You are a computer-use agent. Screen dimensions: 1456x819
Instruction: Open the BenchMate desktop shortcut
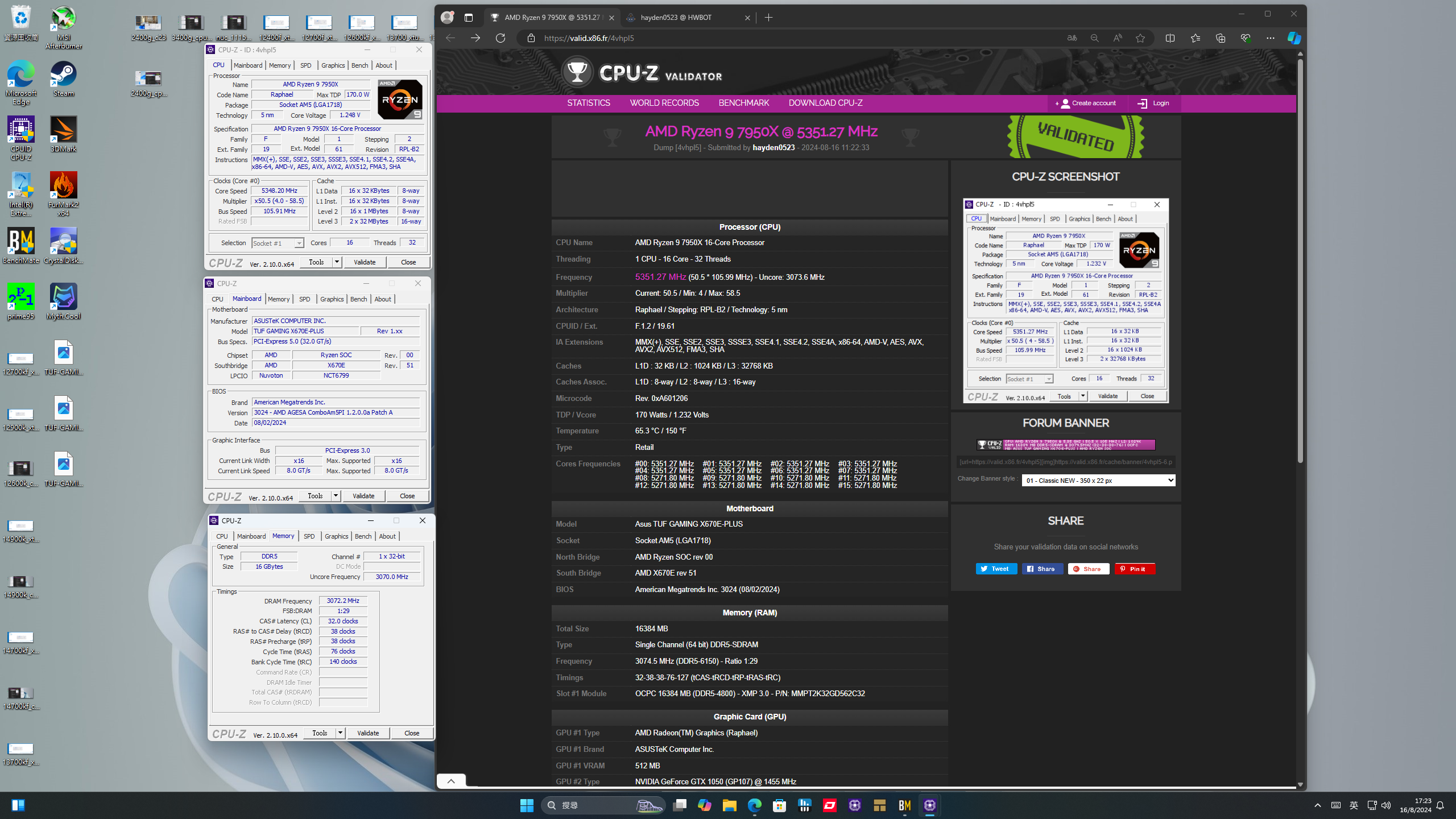click(x=21, y=246)
